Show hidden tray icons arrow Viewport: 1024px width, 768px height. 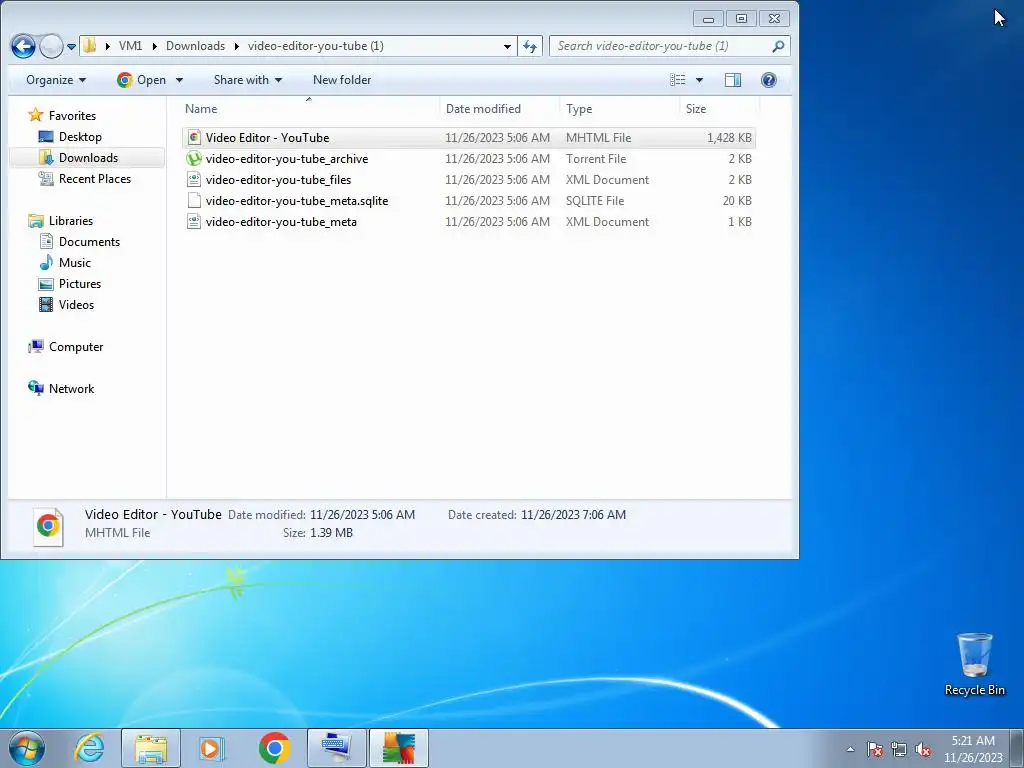[850, 749]
